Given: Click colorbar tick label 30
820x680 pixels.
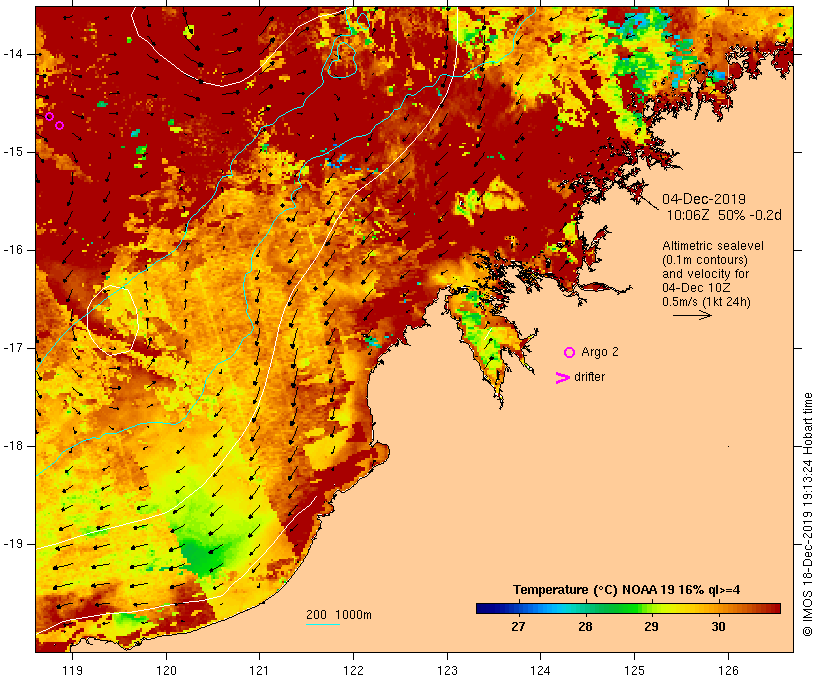Looking at the screenshot, I should tap(718, 627).
